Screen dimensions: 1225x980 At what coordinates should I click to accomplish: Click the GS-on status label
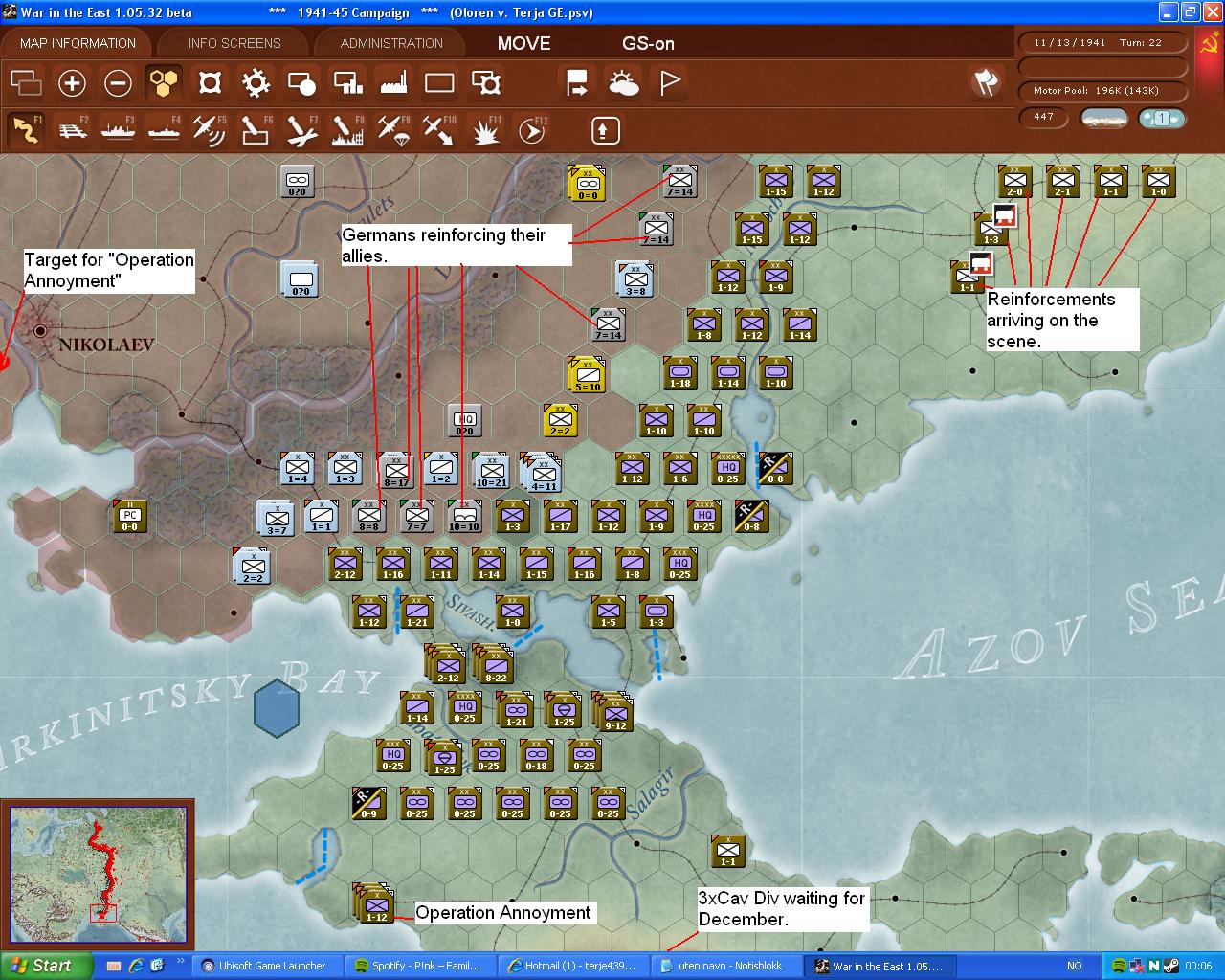[648, 43]
